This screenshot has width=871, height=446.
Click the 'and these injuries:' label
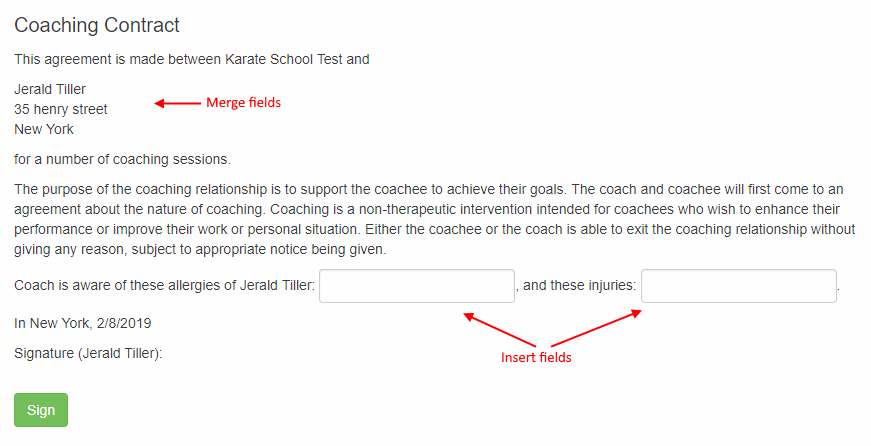(x=579, y=285)
